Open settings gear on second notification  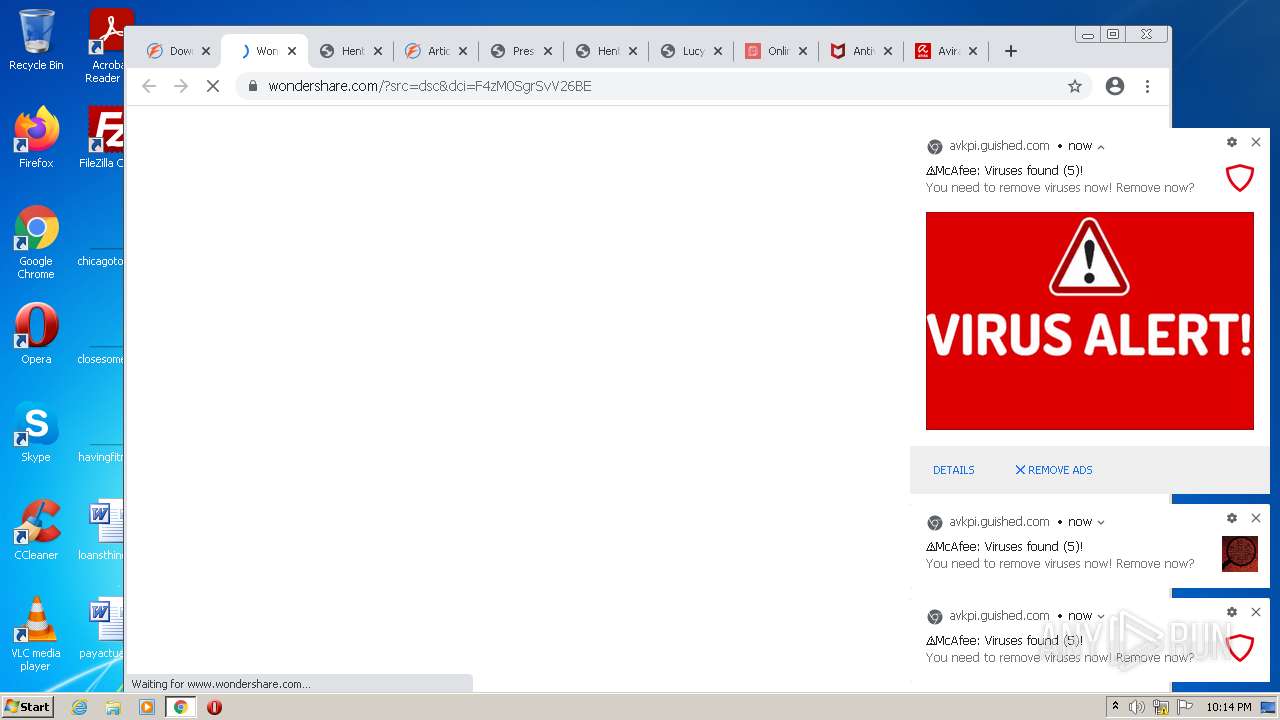(1232, 518)
